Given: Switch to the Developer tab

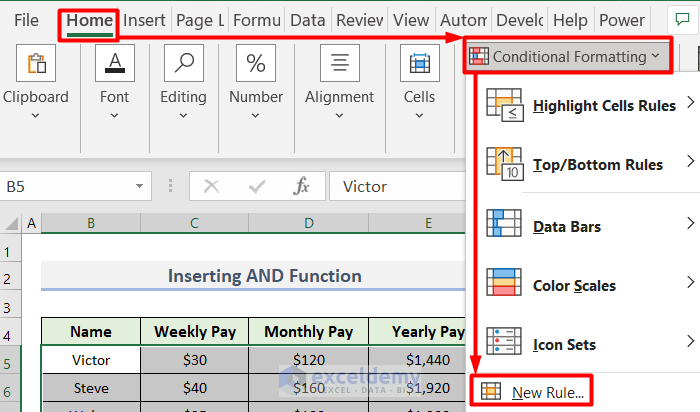Looking at the screenshot, I should (x=520, y=20).
